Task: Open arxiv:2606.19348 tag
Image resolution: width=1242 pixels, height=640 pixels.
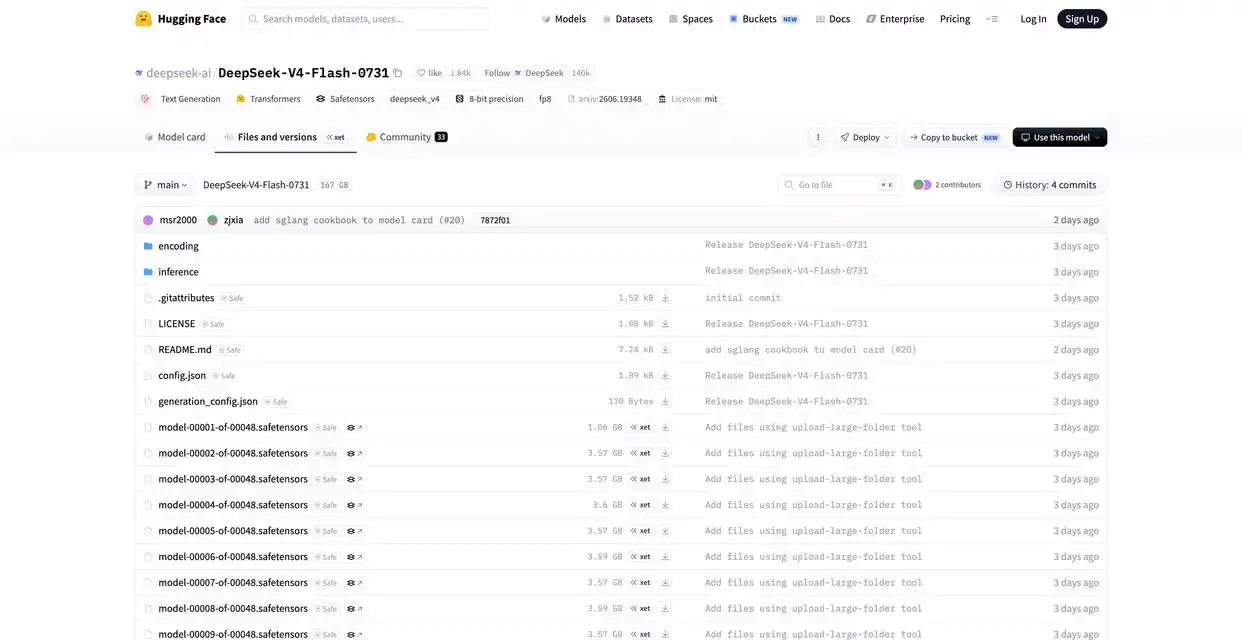Action: click(605, 99)
